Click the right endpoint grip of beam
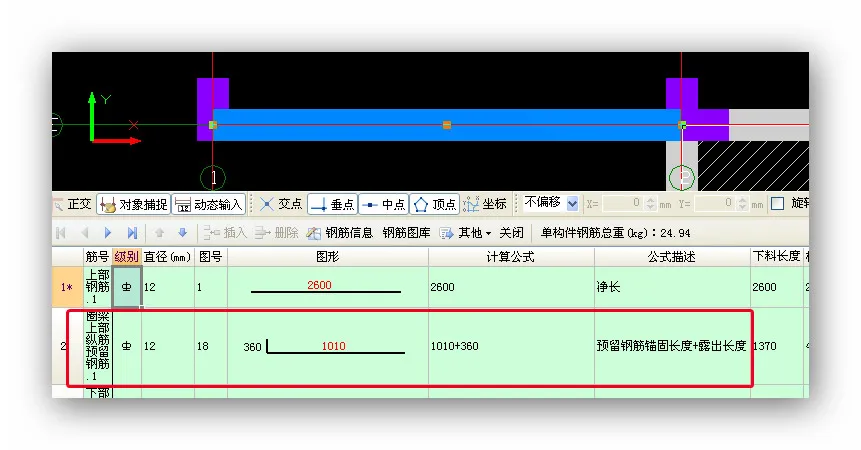The width and height of the screenshot is (861, 450). pos(682,125)
